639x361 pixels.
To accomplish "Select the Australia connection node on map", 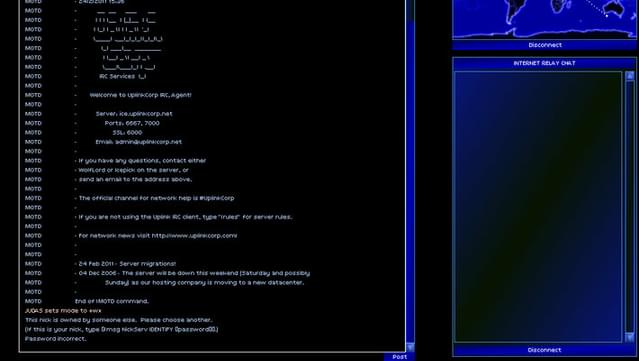I will (x=607, y=15).
